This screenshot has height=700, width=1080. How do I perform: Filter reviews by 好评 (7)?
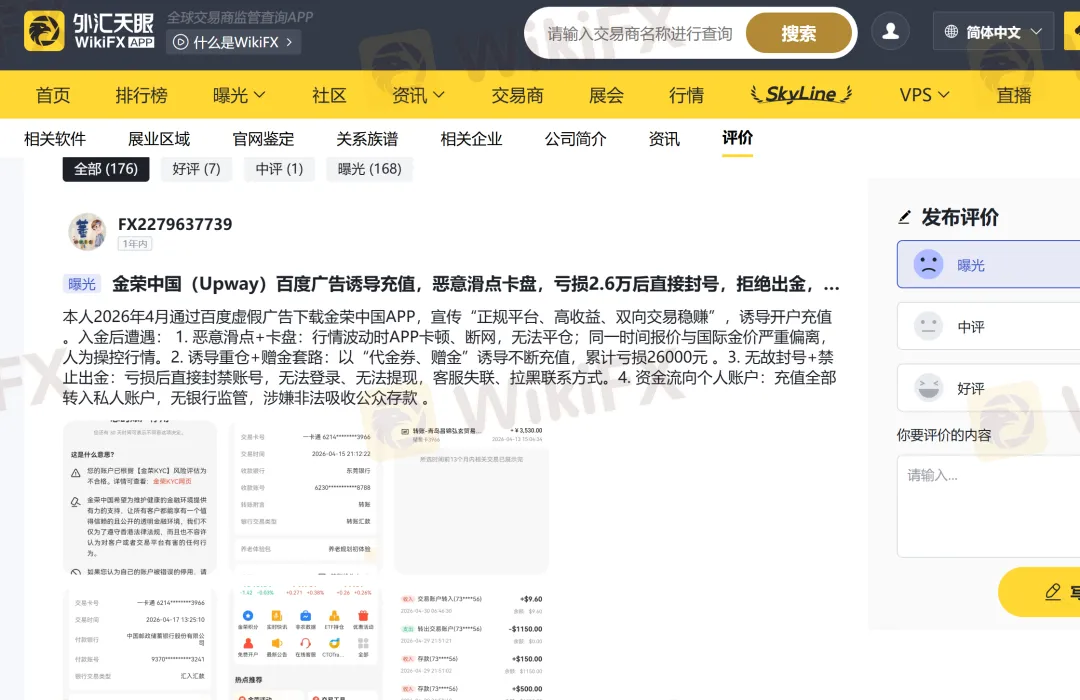[x=196, y=169]
